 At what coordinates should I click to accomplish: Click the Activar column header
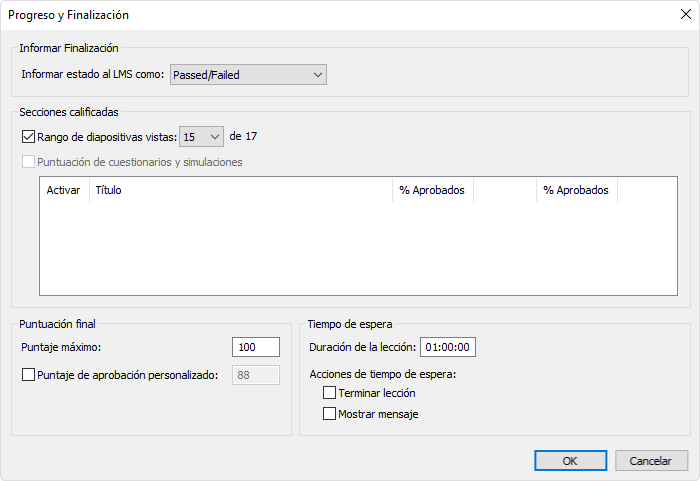(x=64, y=190)
